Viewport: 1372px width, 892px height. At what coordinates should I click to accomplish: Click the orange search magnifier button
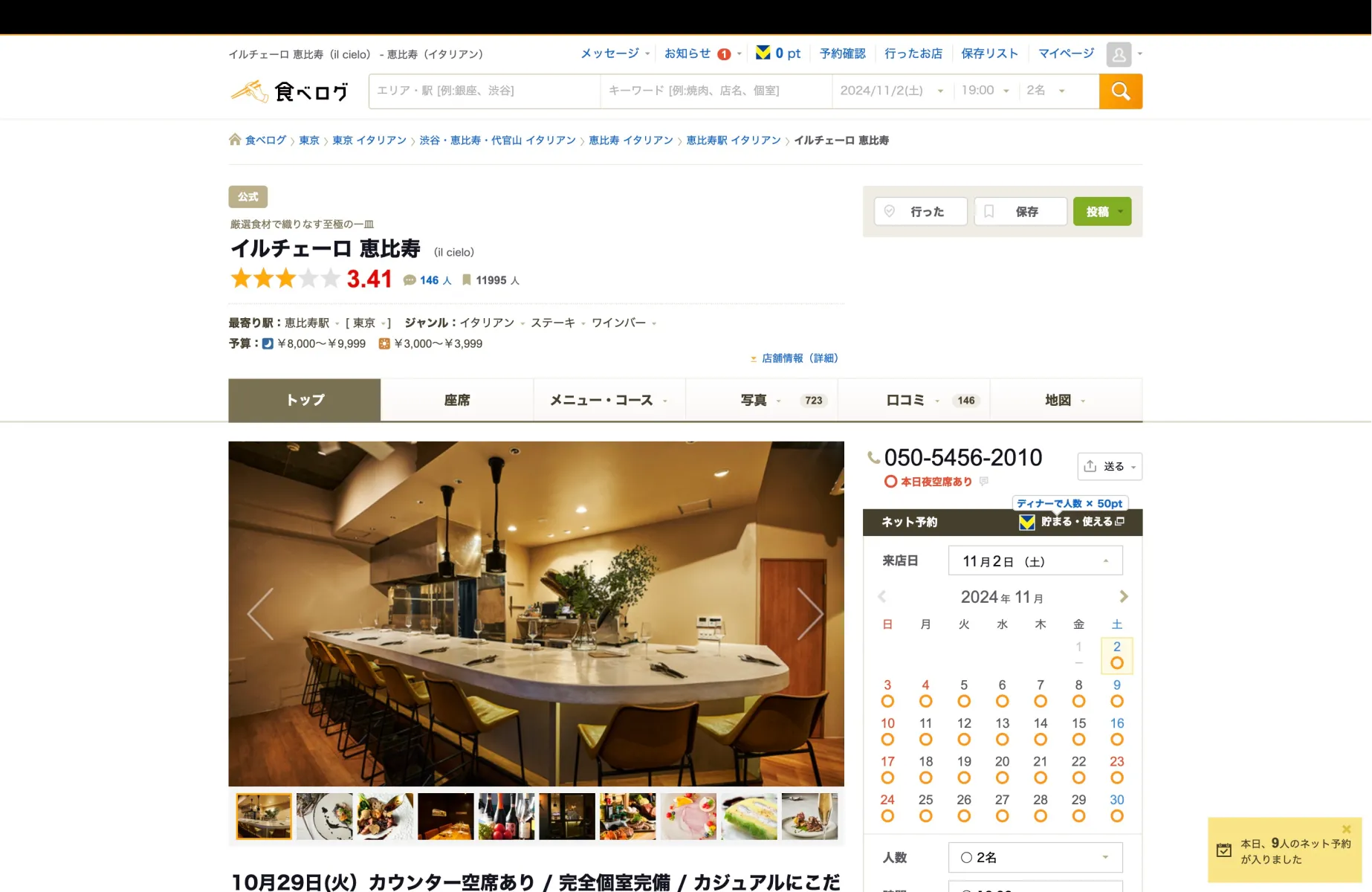(x=1120, y=91)
